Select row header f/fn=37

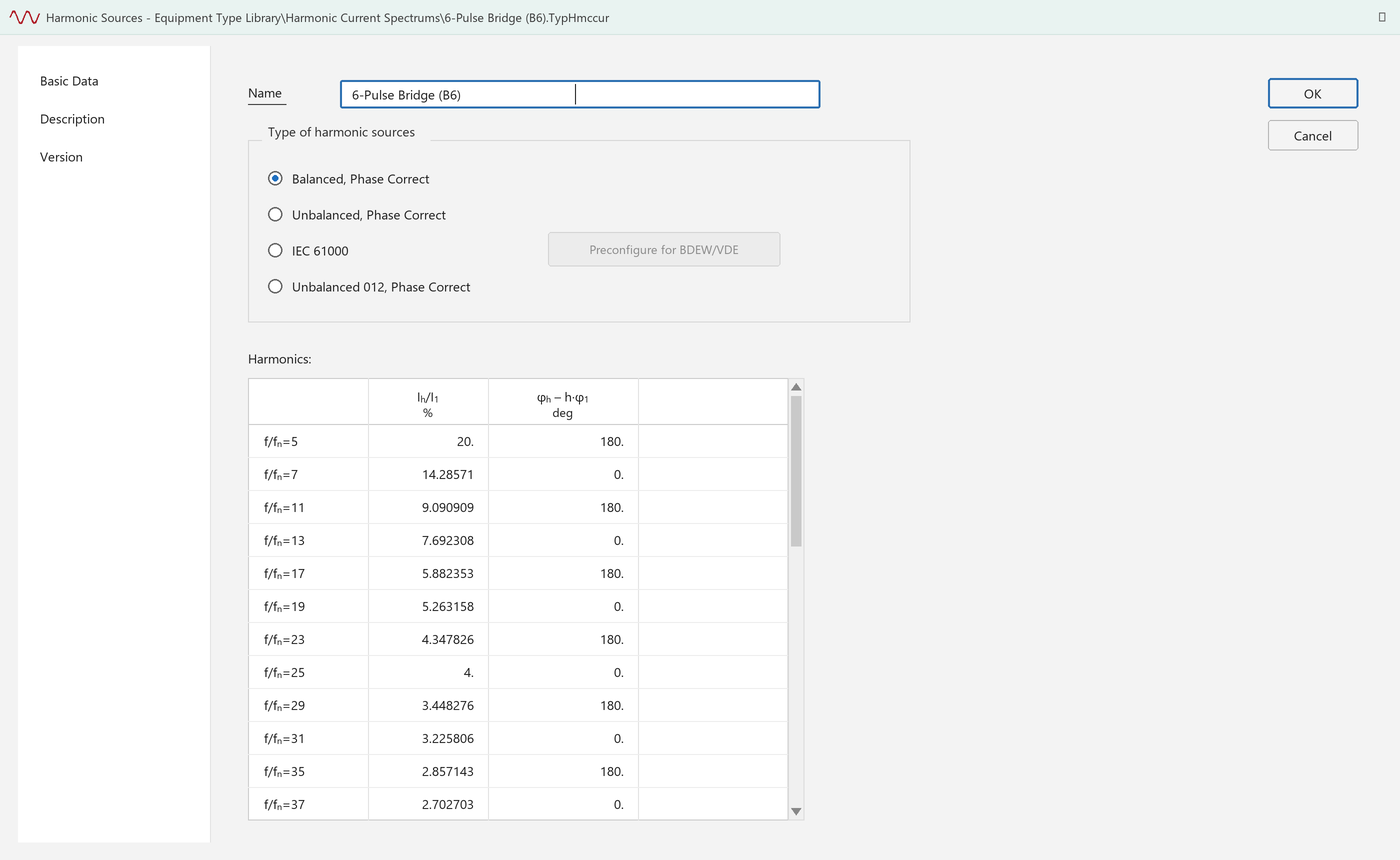(x=308, y=804)
